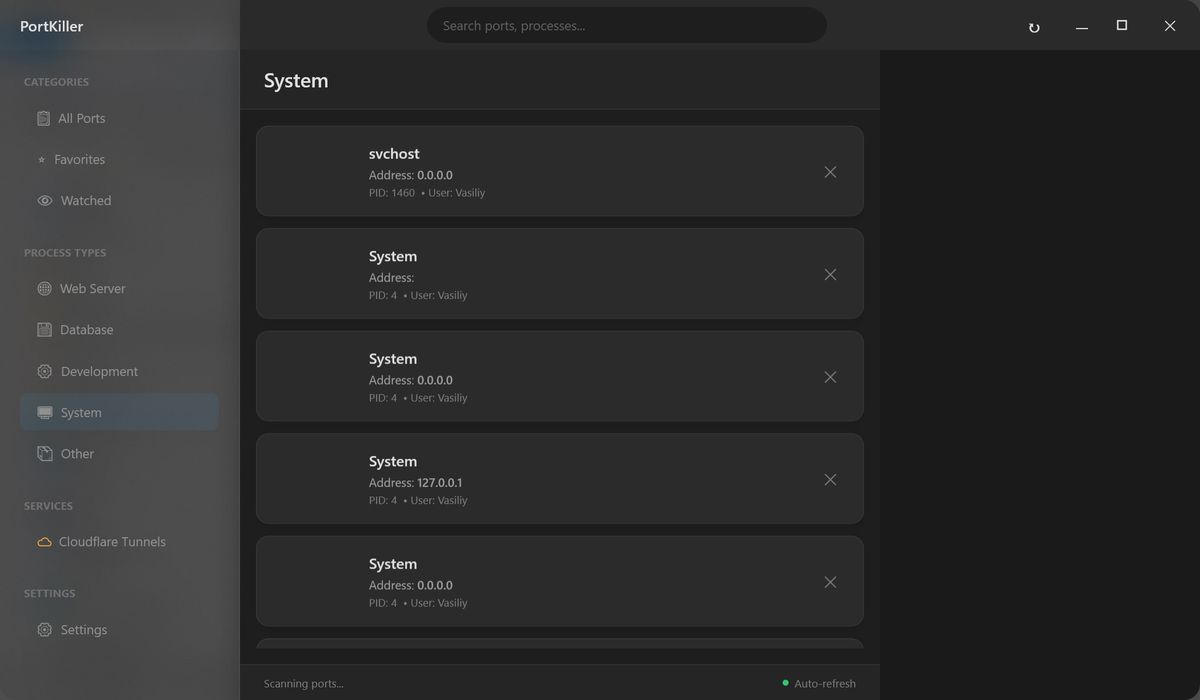Open Web Server globe icon

pyautogui.click(x=44, y=289)
